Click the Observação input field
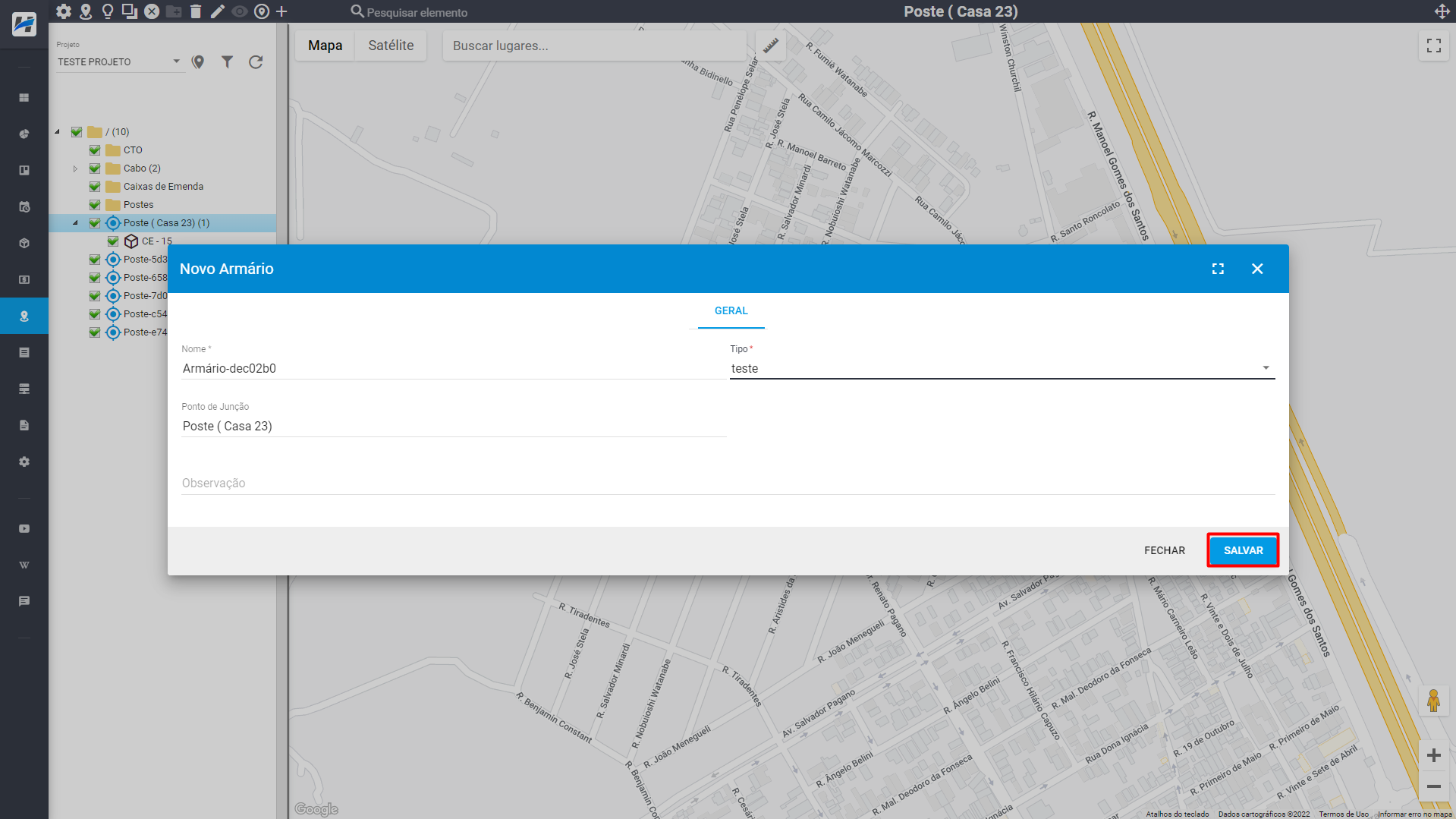The image size is (1456, 819). (728, 483)
